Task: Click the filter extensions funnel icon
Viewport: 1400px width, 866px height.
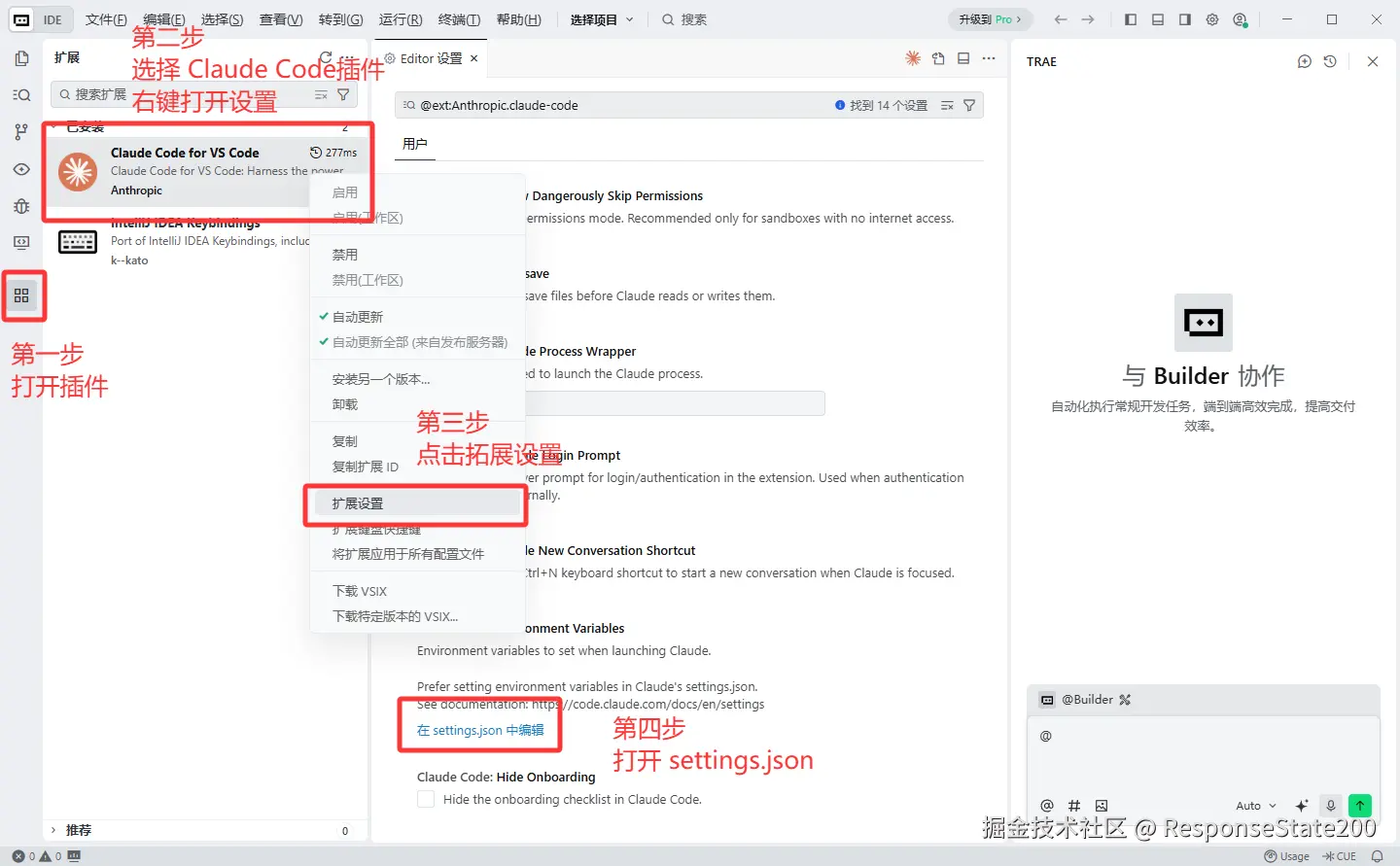Action: [x=343, y=94]
